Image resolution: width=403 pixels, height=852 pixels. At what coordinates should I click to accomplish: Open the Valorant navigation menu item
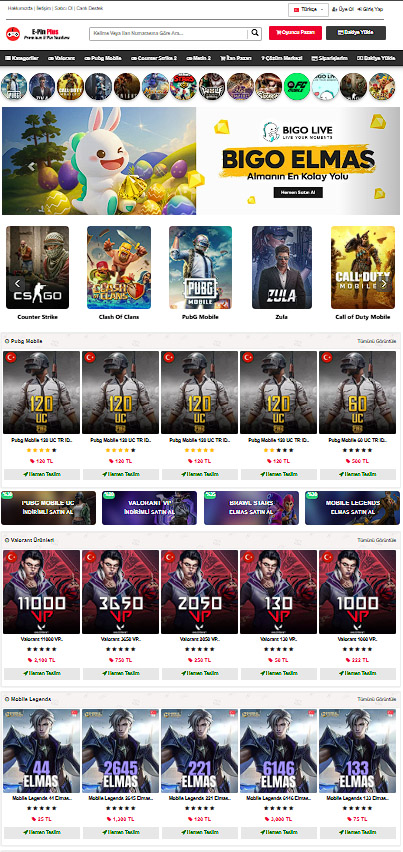point(62,58)
